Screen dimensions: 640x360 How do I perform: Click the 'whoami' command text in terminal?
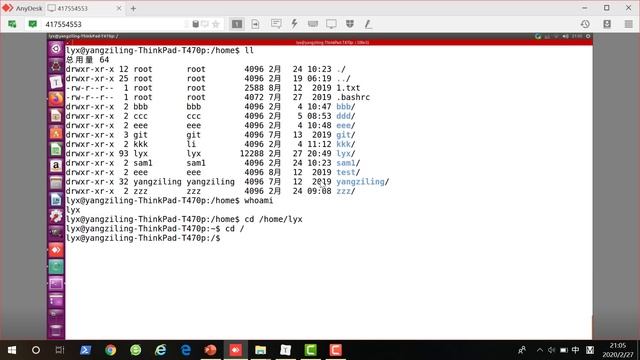pos(258,200)
